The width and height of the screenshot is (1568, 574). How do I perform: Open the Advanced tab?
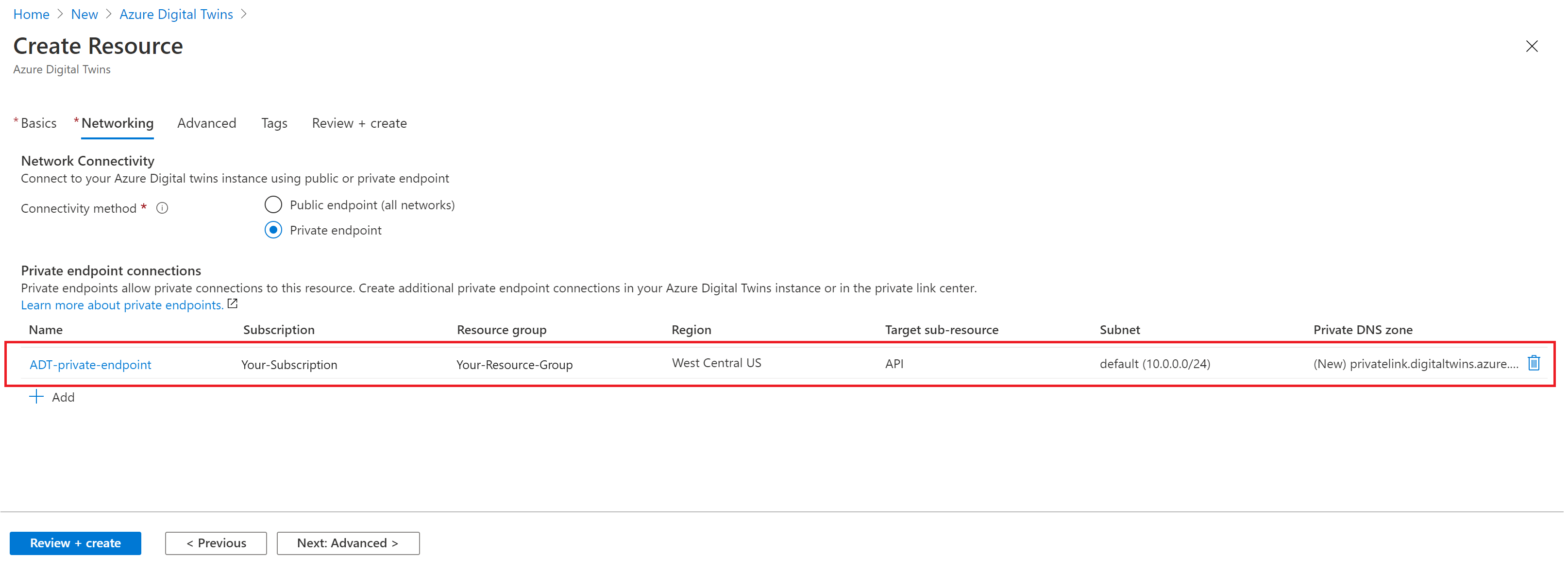(206, 123)
